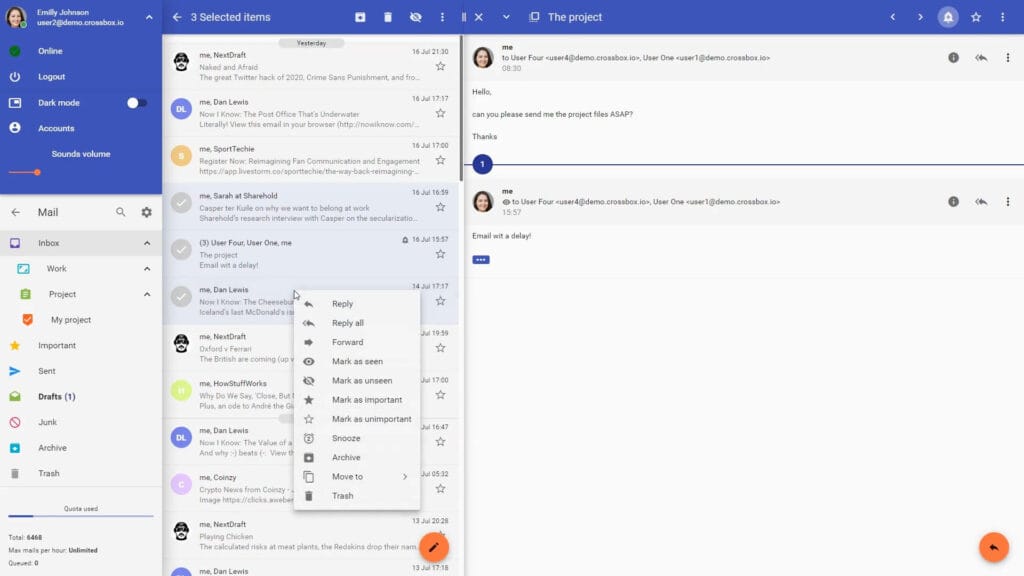This screenshot has width=1024, height=576.
Task: Uncheck the selected 'The project' conversation
Action: (x=181, y=249)
